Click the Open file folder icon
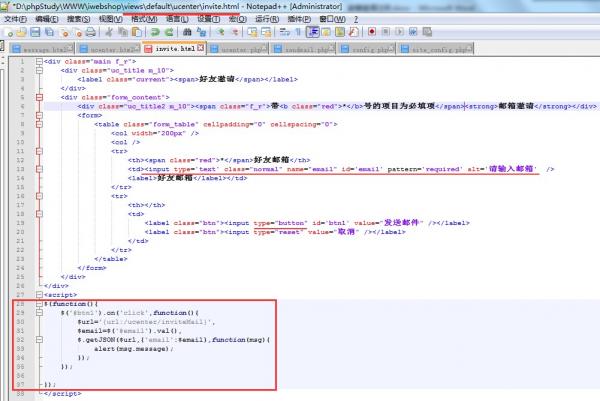The image size is (600, 401). (21, 32)
